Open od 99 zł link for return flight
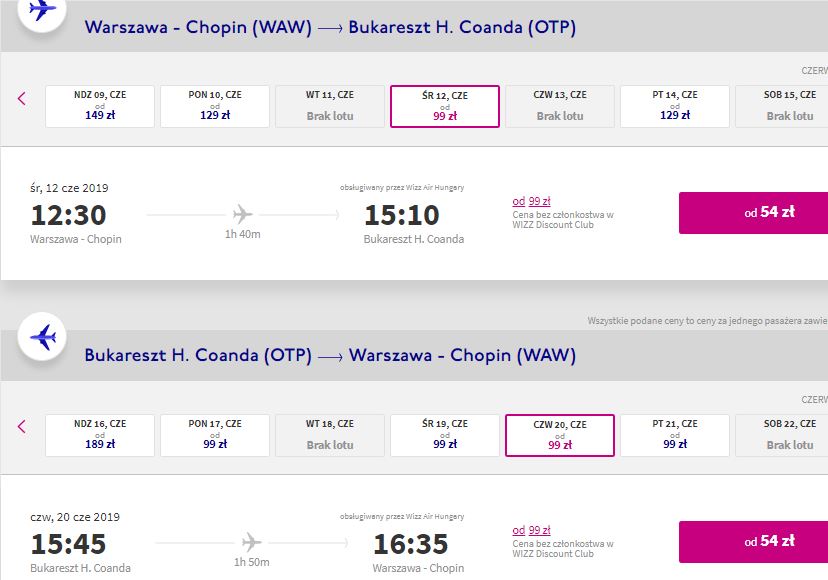The image size is (828, 580). click(x=531, y=530)
